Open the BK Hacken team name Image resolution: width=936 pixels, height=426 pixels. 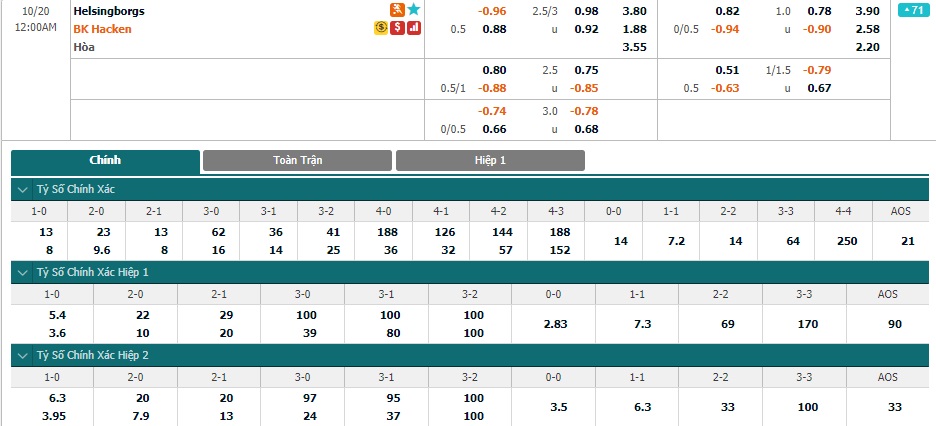(x=103, y=29)
